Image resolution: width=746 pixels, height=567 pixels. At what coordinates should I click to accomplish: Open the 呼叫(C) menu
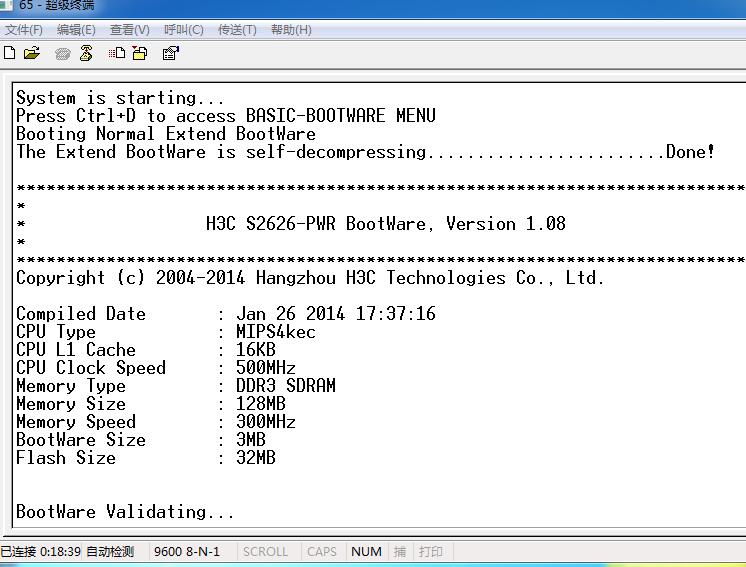click(x=184, y=30)
